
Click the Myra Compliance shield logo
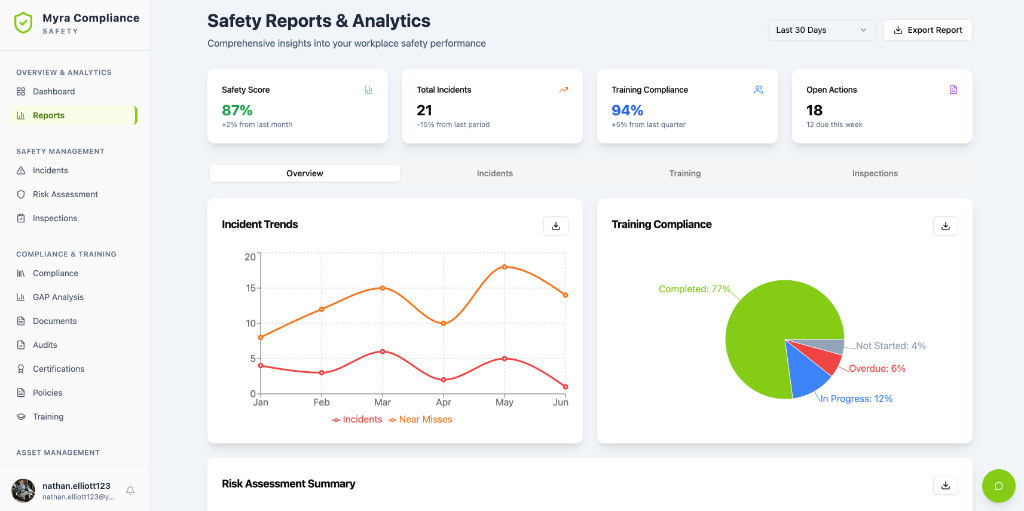(24, 23)
